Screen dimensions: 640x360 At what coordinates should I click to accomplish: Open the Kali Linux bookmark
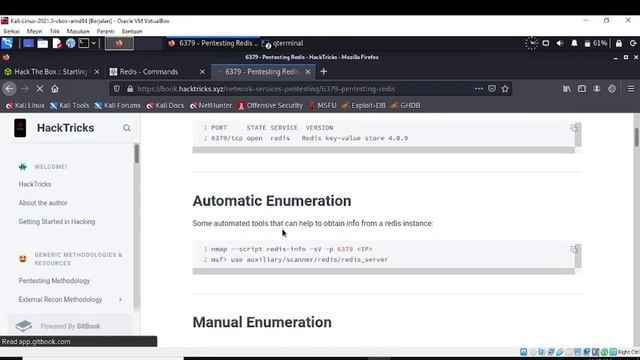[25, 106]
